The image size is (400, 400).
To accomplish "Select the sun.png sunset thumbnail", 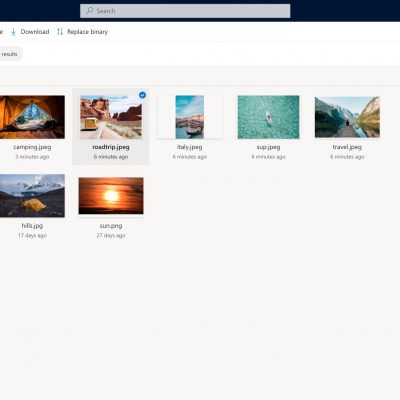I will [111, 196].
